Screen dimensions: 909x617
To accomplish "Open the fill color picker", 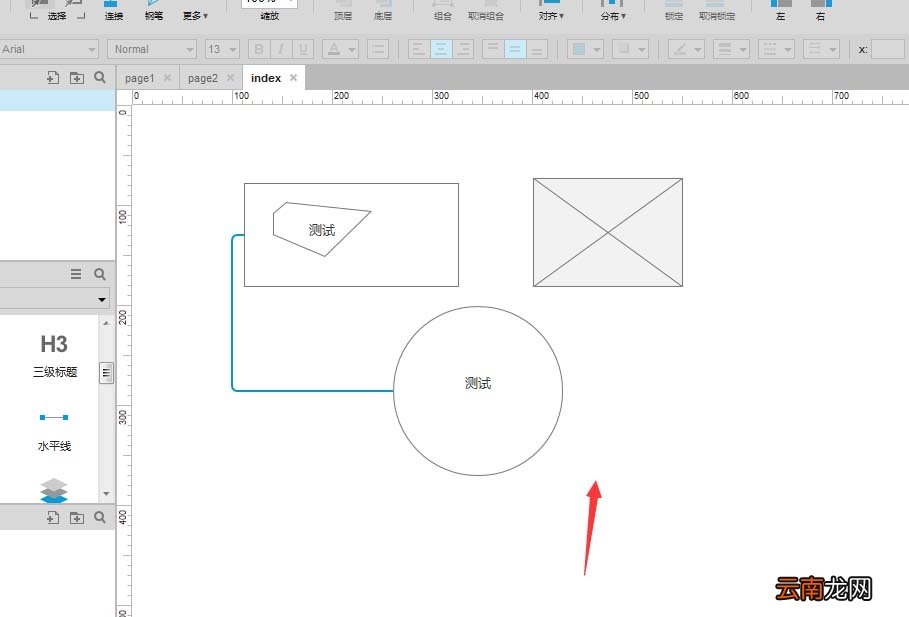I will (x=586, y=49).
